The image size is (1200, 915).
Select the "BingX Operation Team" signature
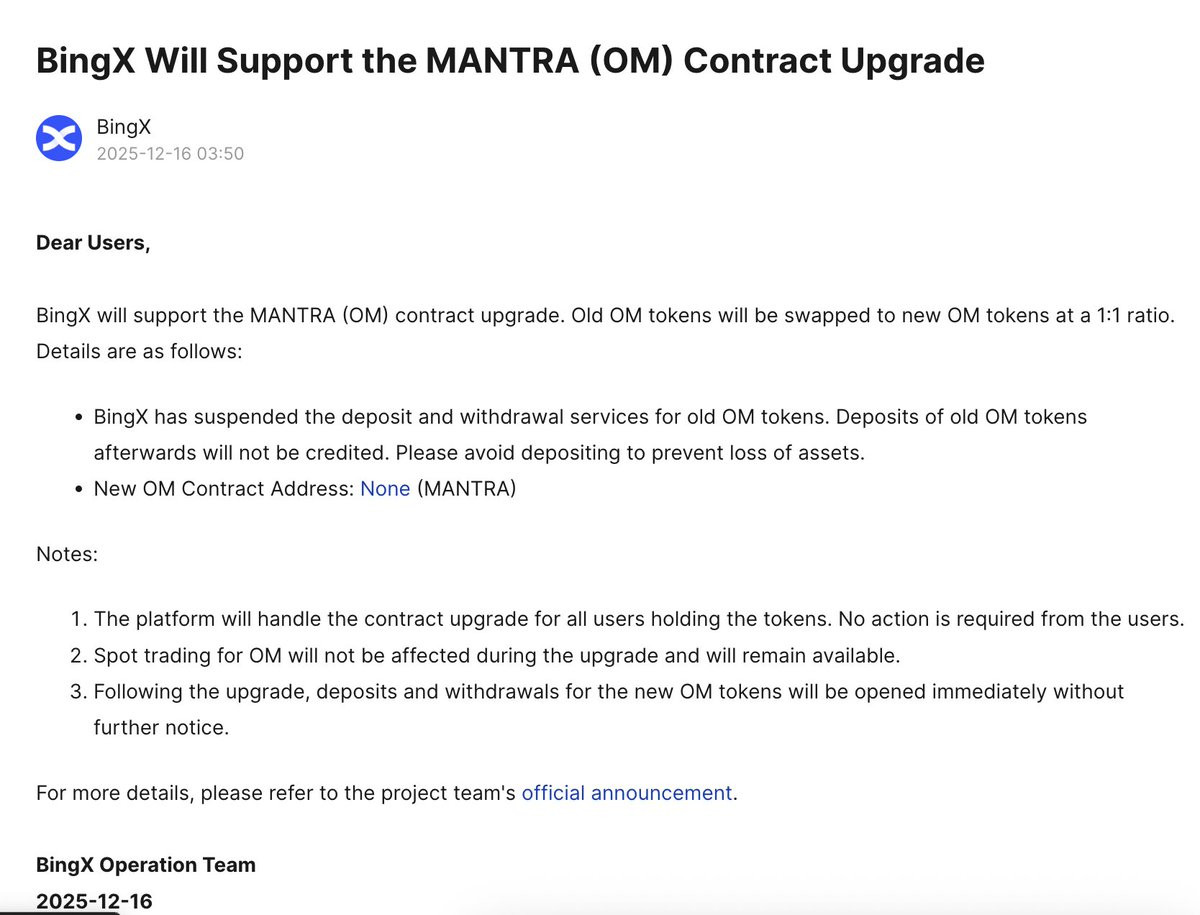[x=146, y=865]
